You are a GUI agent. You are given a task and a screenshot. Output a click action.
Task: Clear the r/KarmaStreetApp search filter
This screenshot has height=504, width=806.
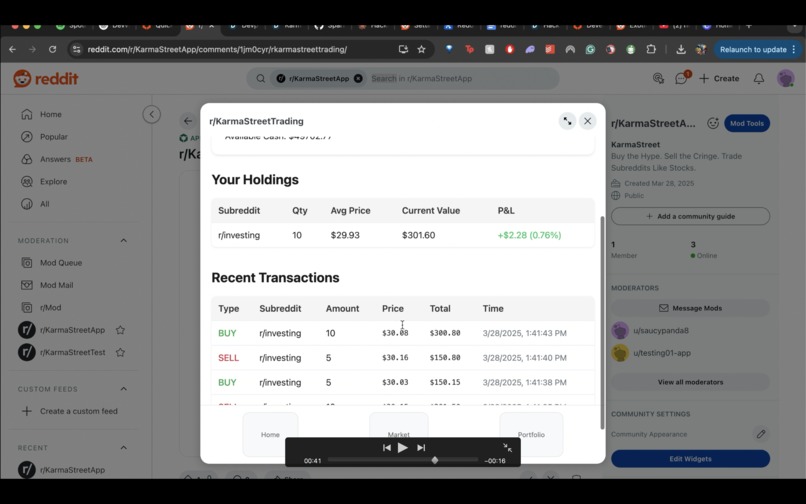tap(358, 79)
